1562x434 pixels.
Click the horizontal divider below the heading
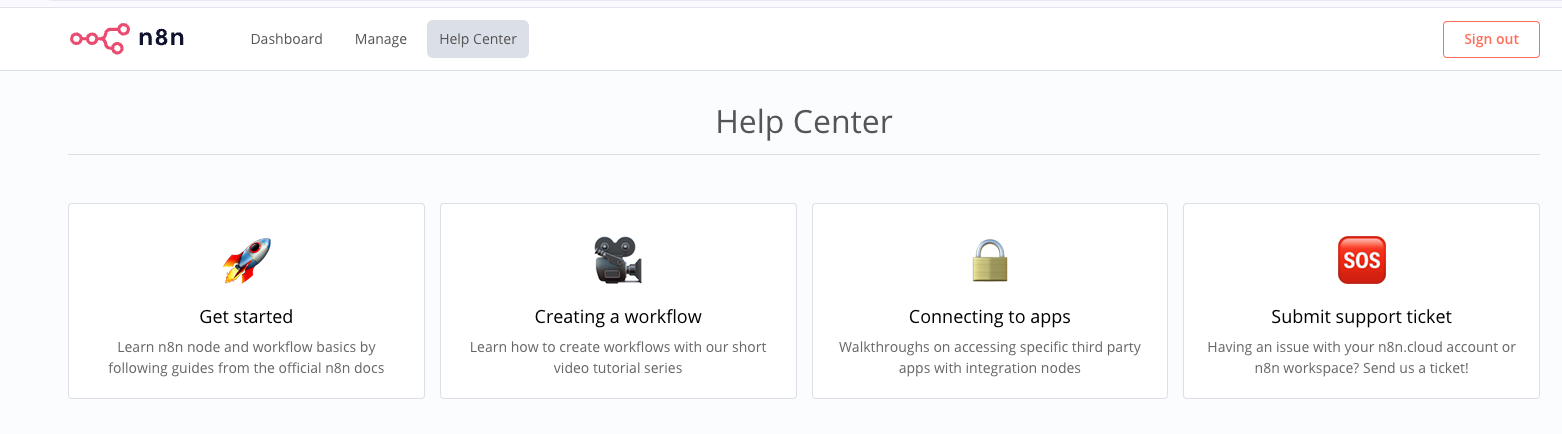(x=804, y=155)
